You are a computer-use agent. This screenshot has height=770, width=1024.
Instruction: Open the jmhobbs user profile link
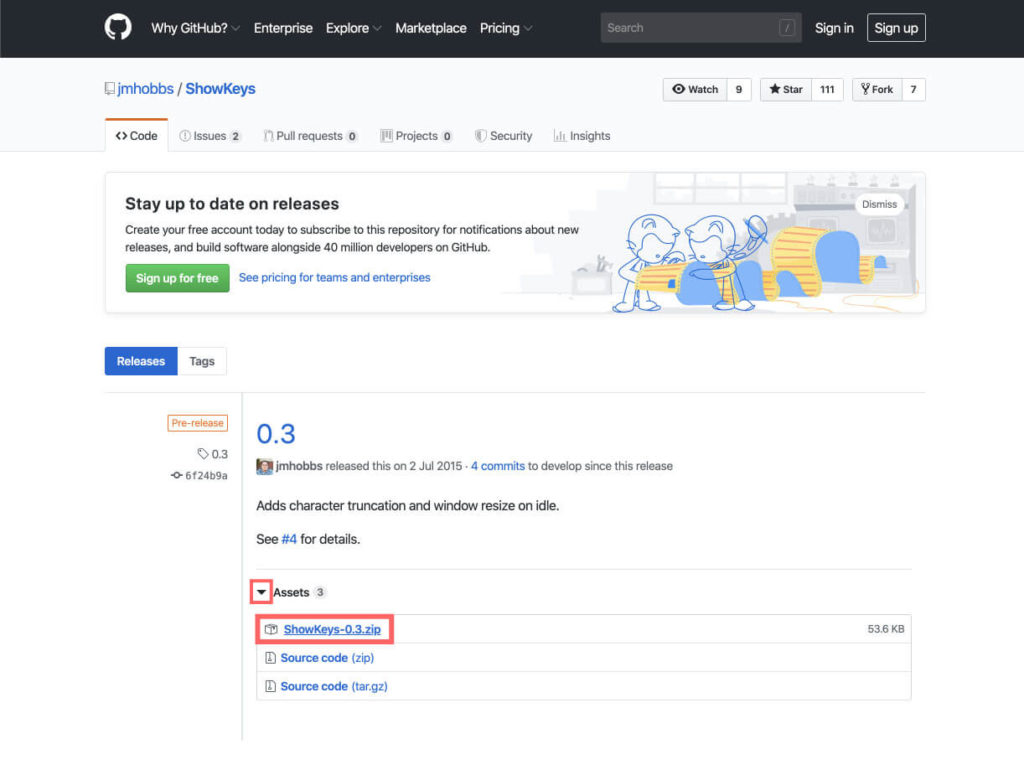point(145,89)
